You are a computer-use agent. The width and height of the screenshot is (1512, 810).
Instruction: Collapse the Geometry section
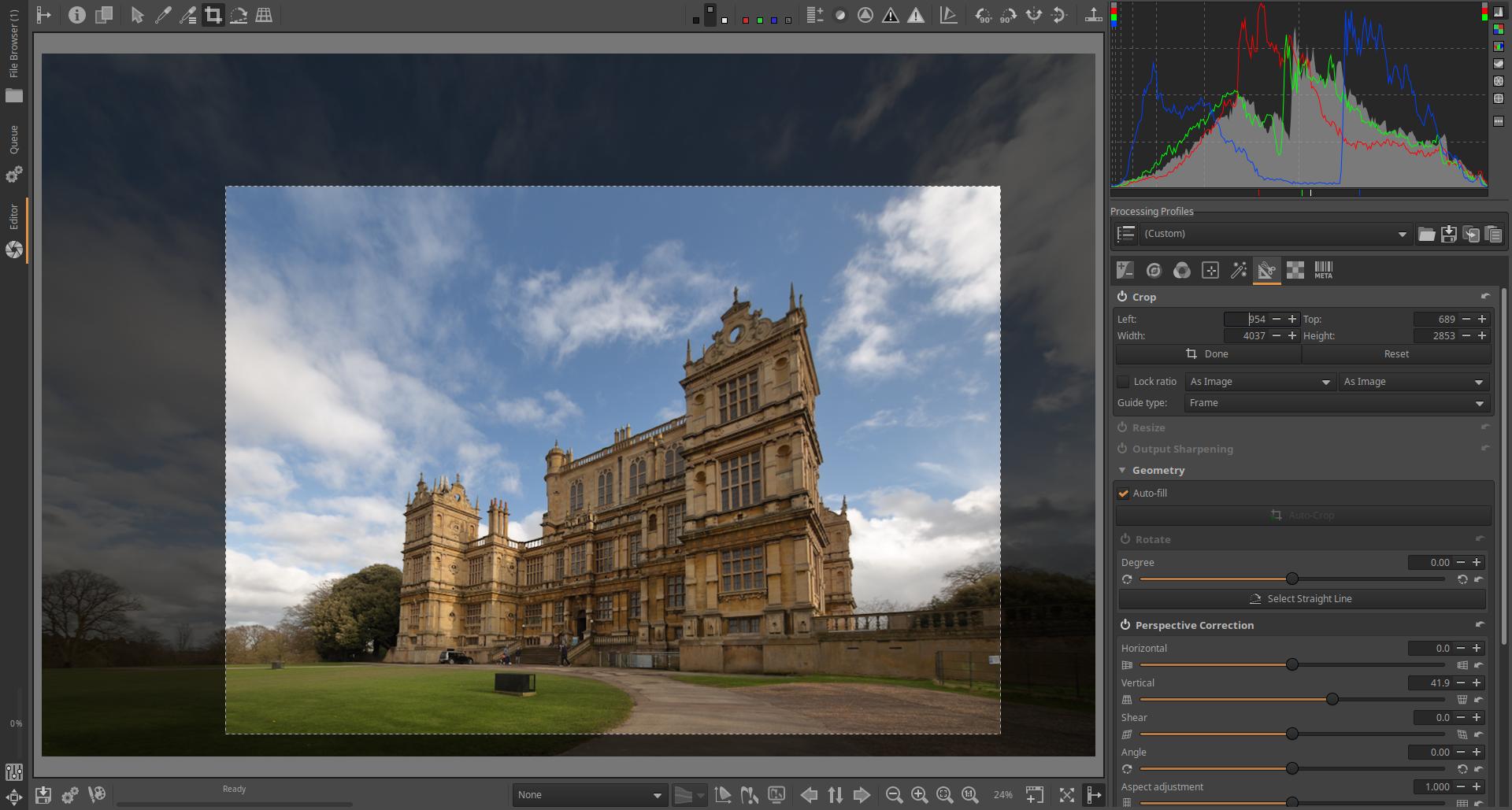1122,470
